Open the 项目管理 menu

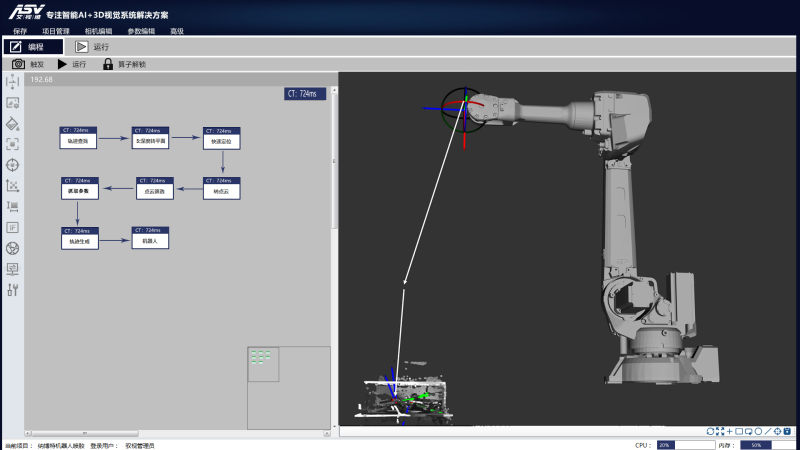click(57, 31)
